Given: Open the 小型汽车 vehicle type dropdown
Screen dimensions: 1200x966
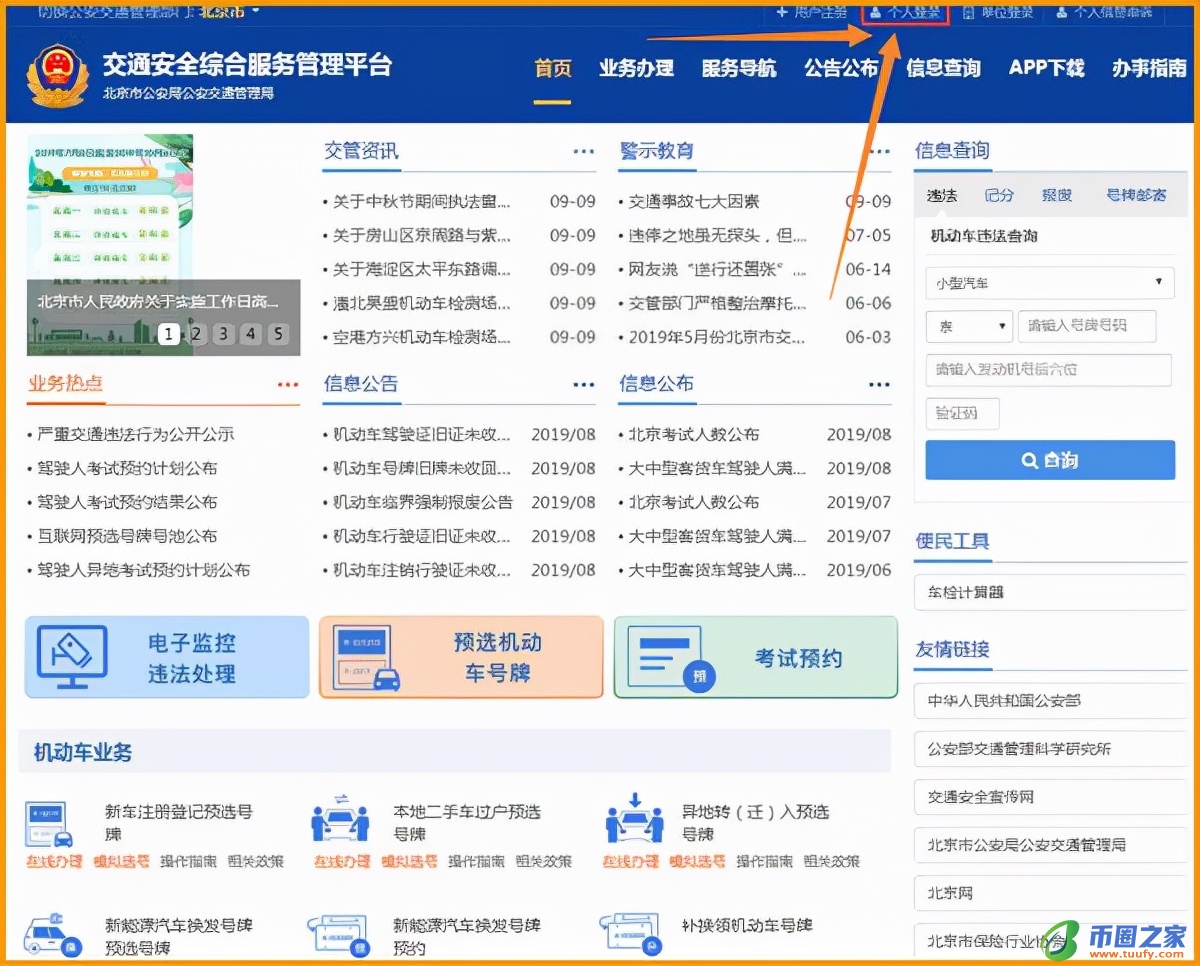Looking at the screenshot, I should pos(1048,283).
